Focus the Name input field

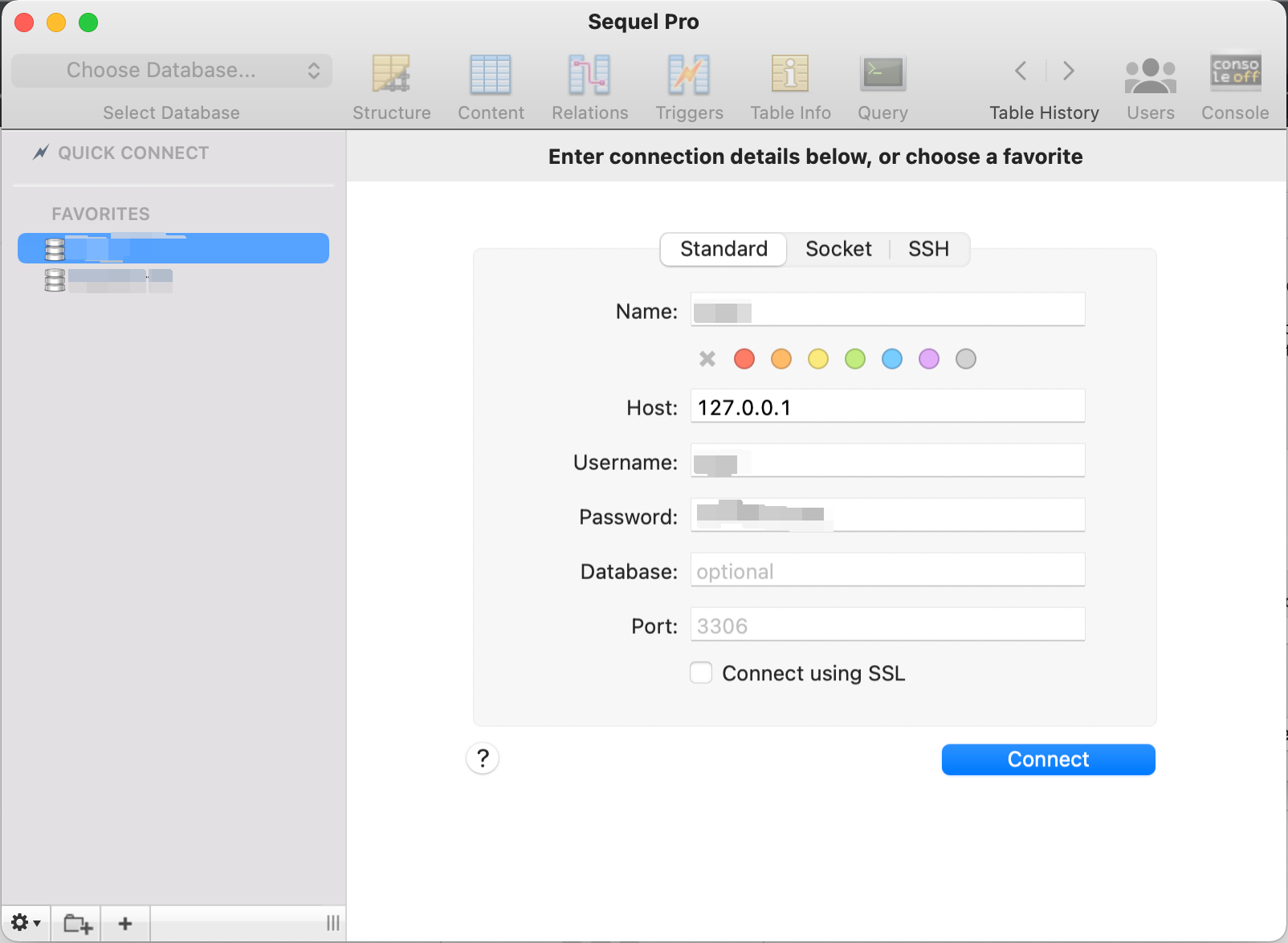tap(887, 310)
